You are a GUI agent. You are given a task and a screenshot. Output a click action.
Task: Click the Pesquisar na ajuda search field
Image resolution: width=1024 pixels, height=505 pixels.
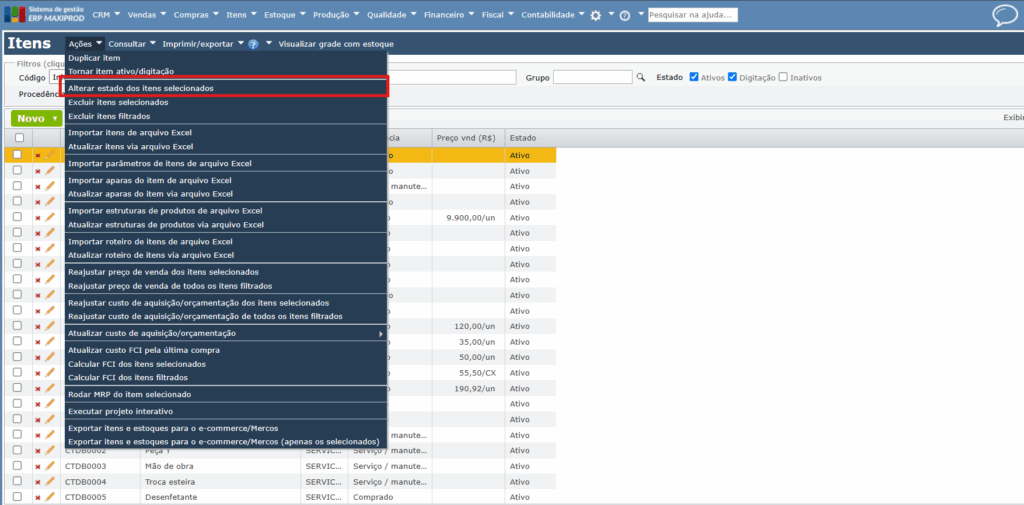pyautogui.click(x=692, y=14)
